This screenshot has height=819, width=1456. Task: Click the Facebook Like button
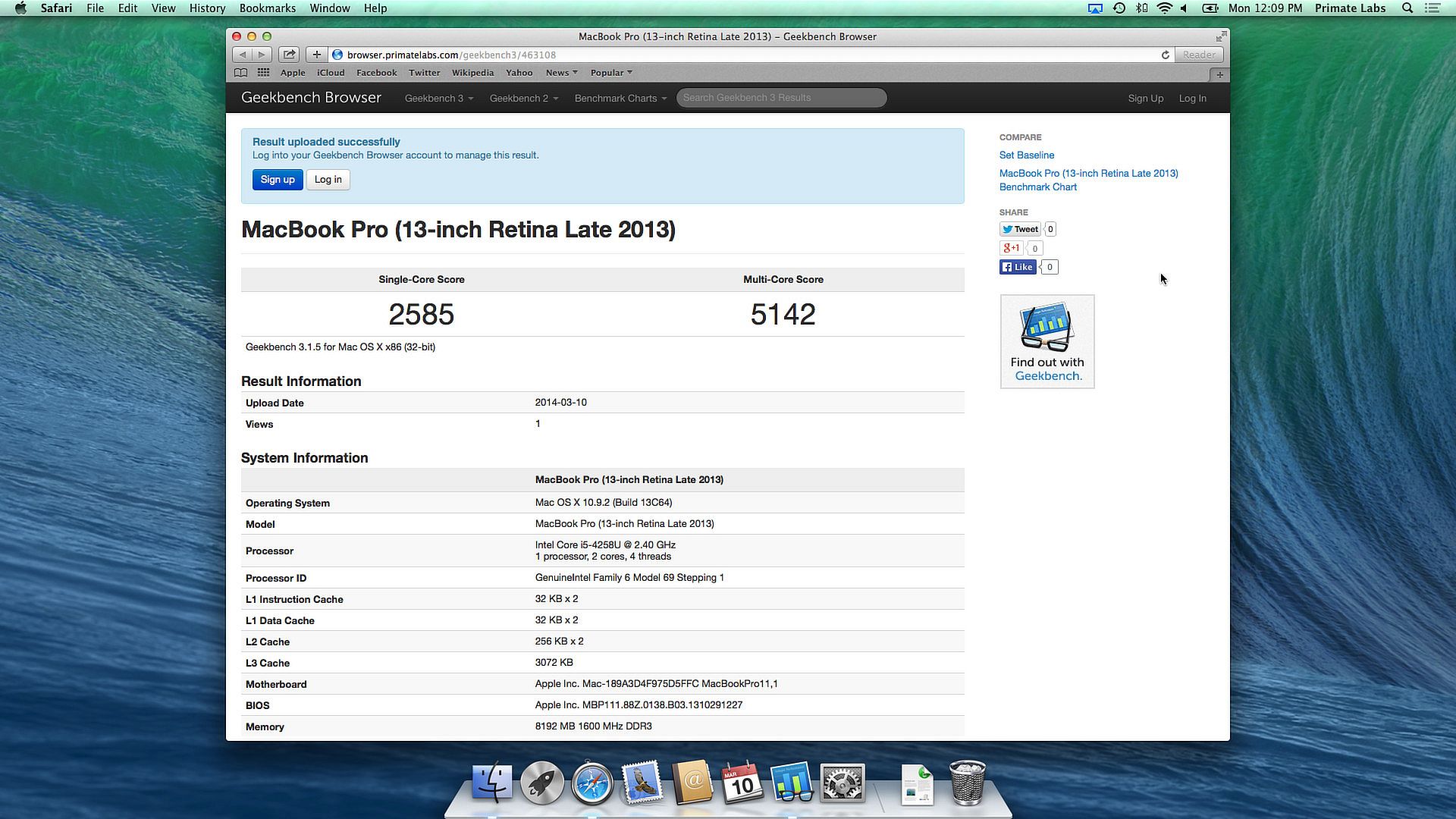click(1018, 267)
